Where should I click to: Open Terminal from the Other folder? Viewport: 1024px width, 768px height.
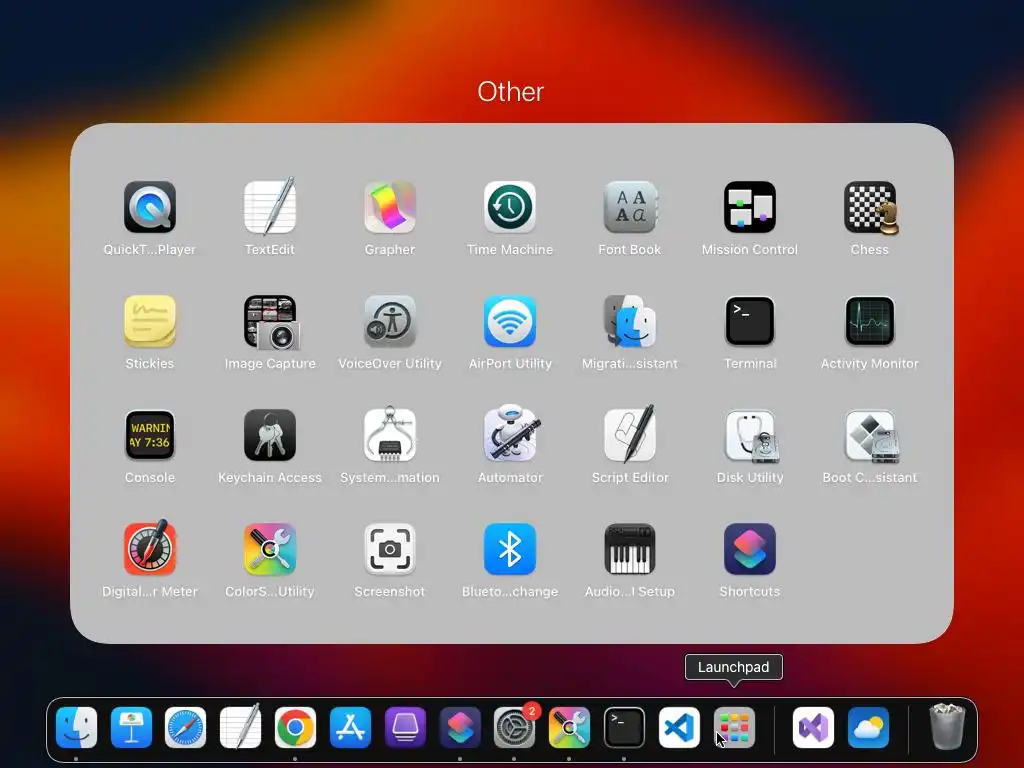[x=750, y=321]
